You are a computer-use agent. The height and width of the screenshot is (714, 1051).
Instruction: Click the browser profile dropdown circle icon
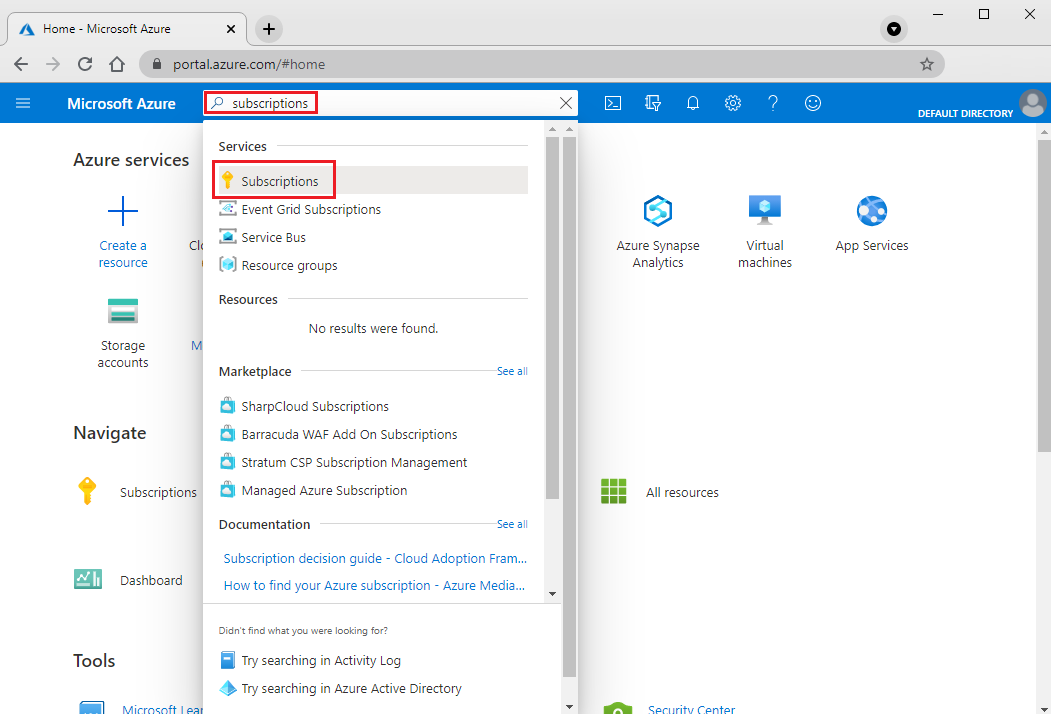coord(893,29)
